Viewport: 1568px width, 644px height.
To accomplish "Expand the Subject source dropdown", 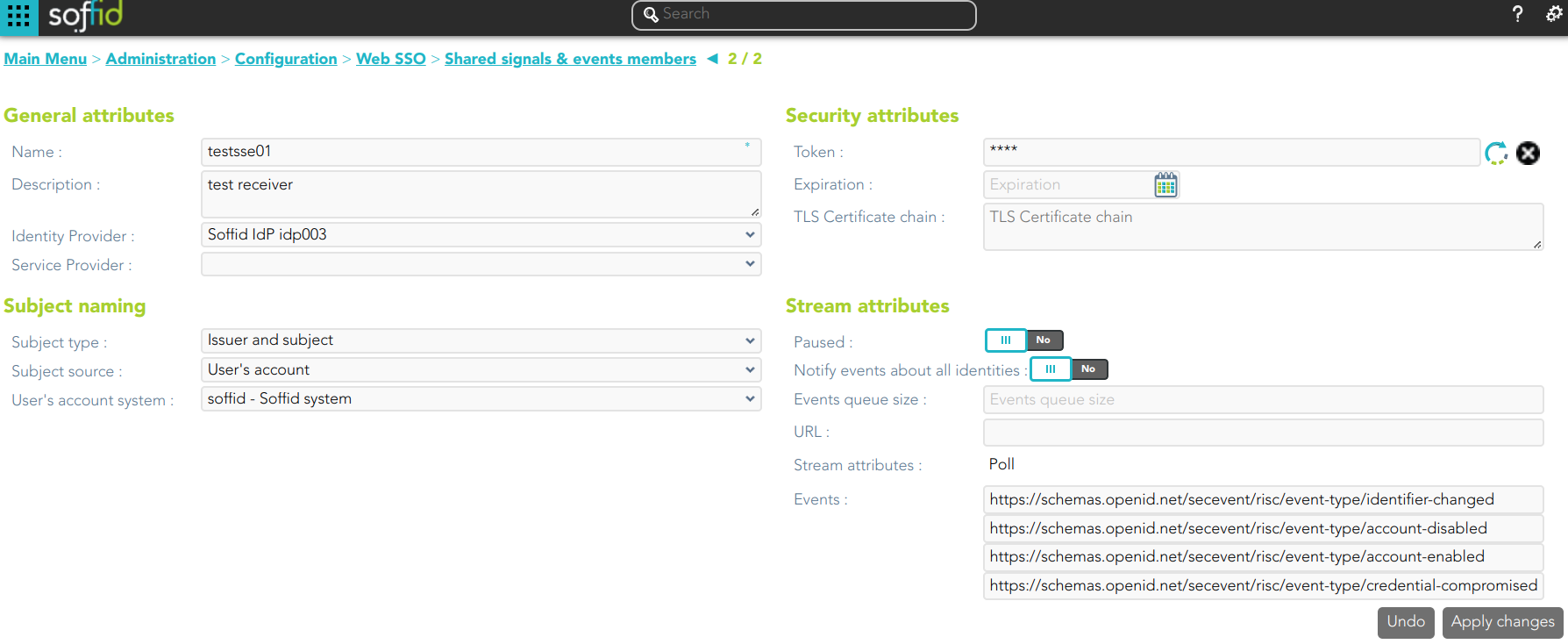I will pos(481,369).
